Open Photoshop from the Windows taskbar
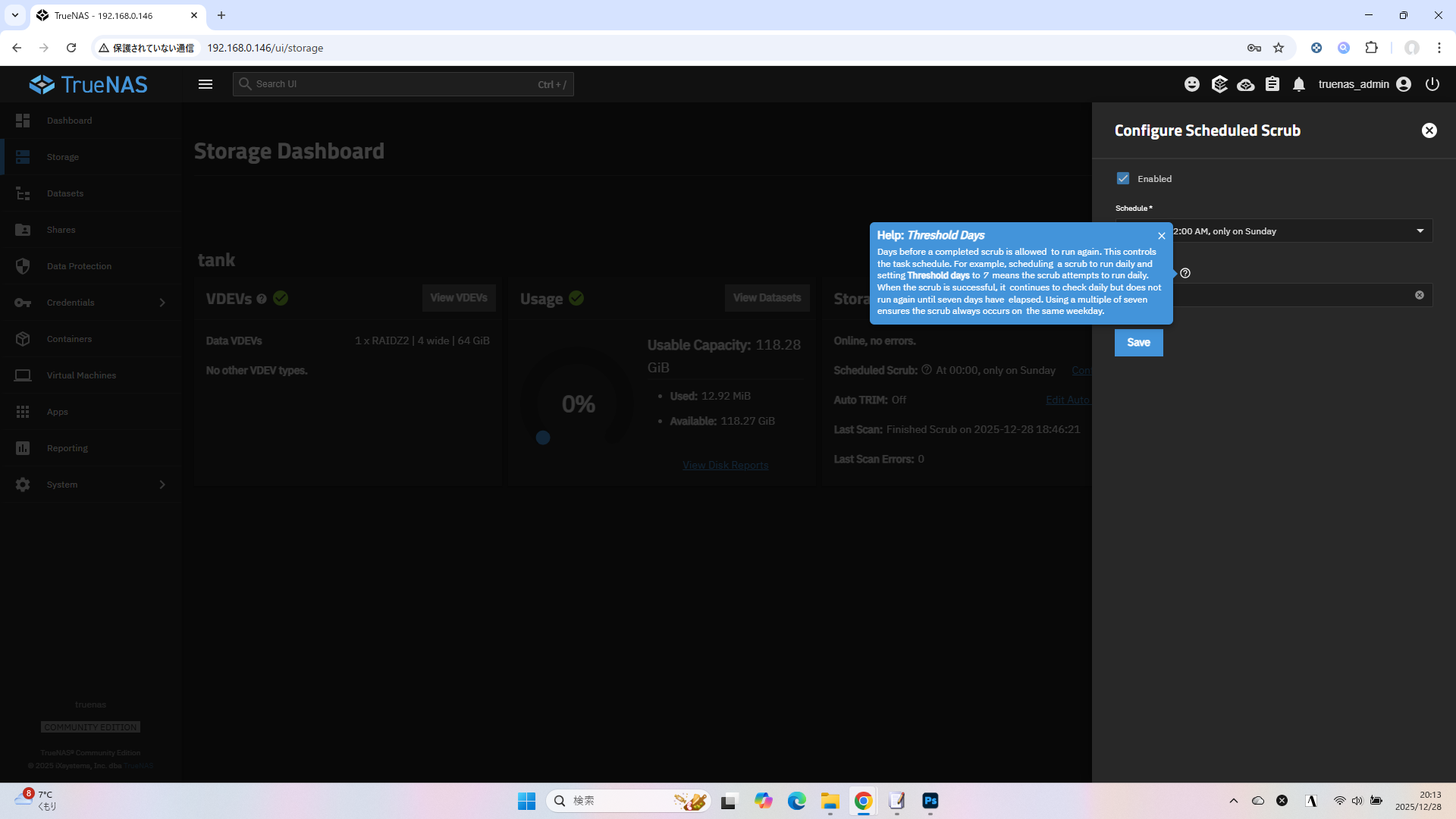Viewport: 1456px width, 819px height. 930,801
